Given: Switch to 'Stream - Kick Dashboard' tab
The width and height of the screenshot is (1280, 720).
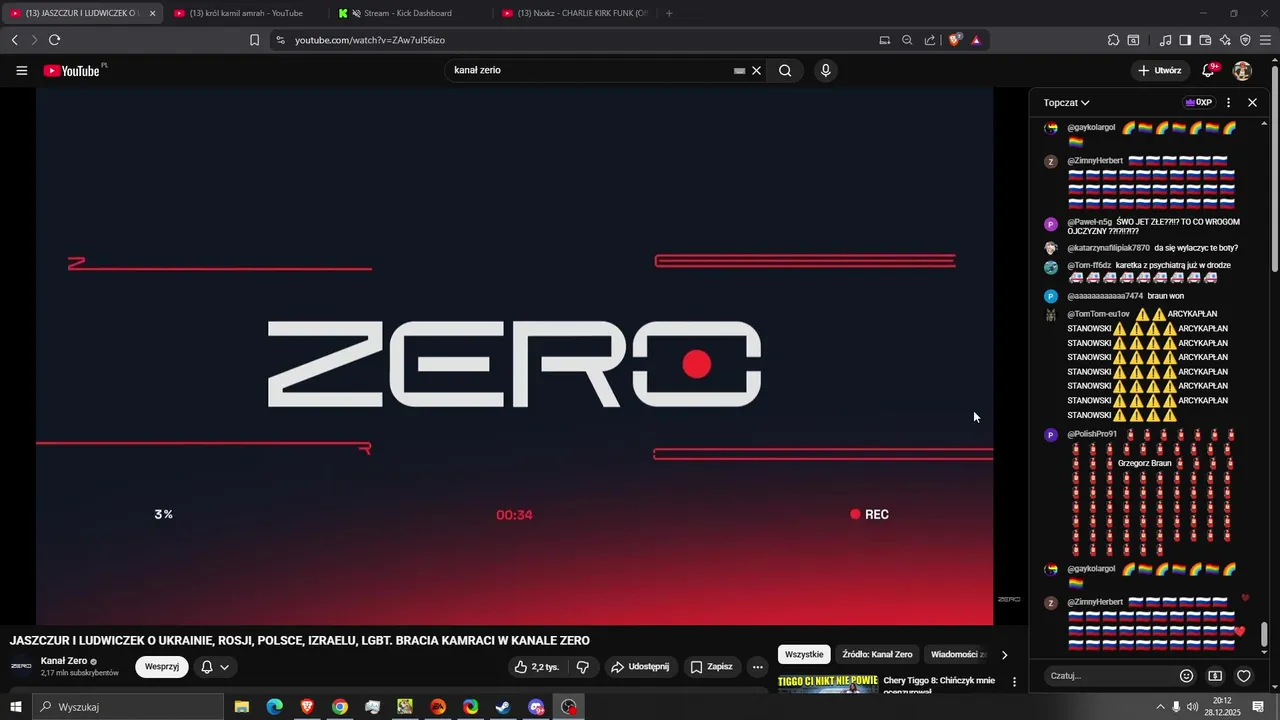Looking at the screenshot, I should pyautogui.click(x=408, y=13).
